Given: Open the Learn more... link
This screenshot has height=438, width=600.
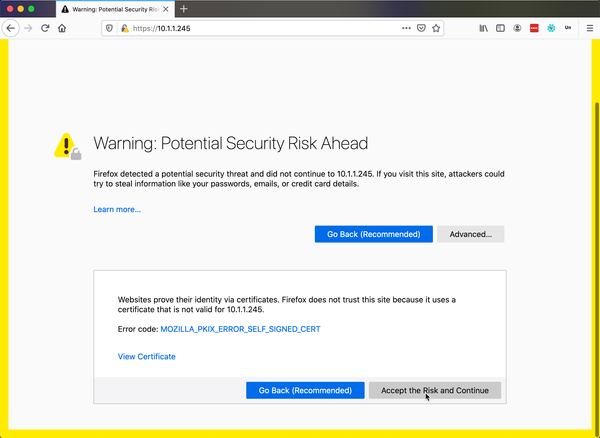Looking at the screenshot, I should [x=117, y=209].
